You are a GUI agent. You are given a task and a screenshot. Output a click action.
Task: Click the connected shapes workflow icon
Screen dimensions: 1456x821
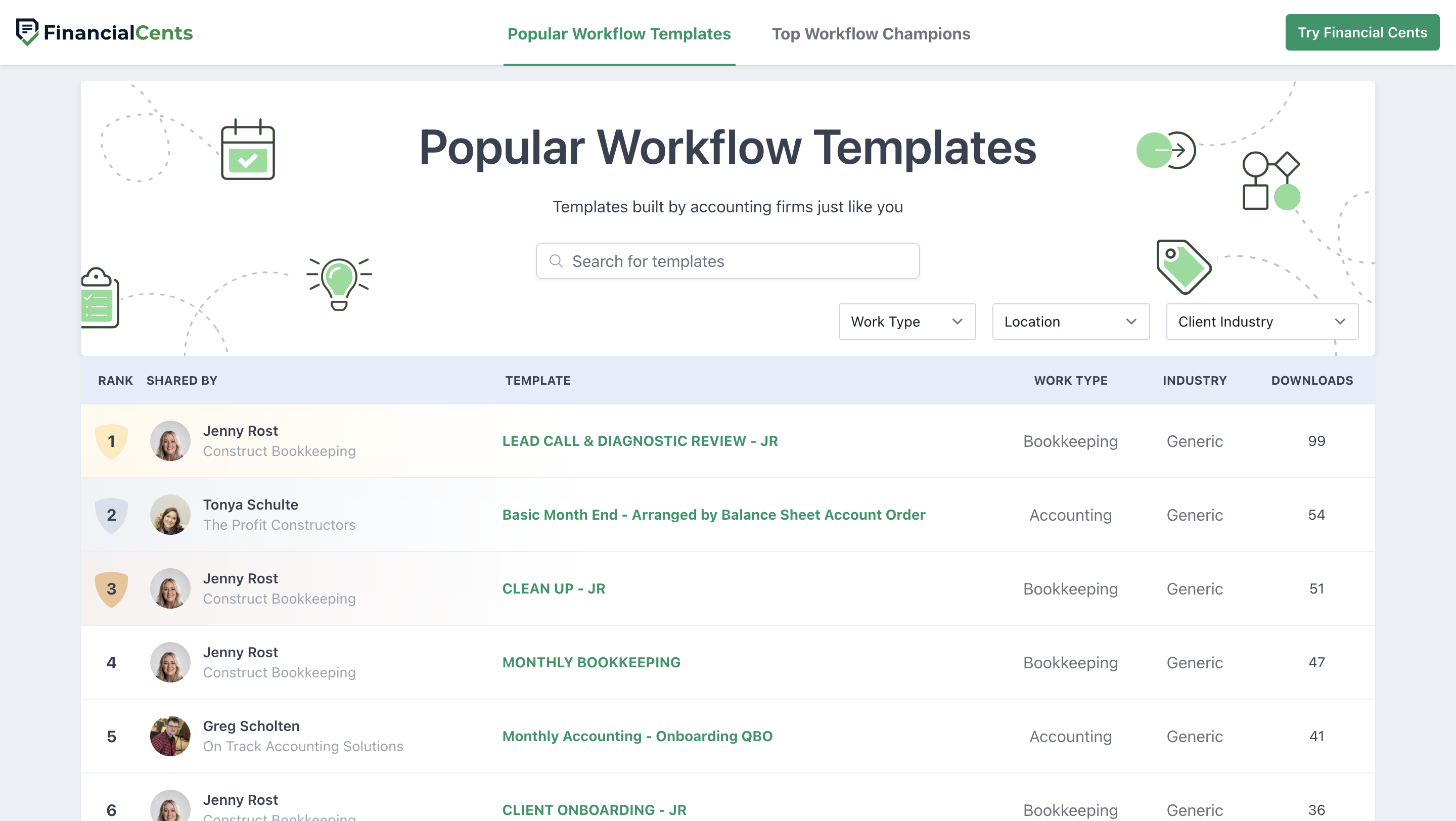(x=1270, y=180)
